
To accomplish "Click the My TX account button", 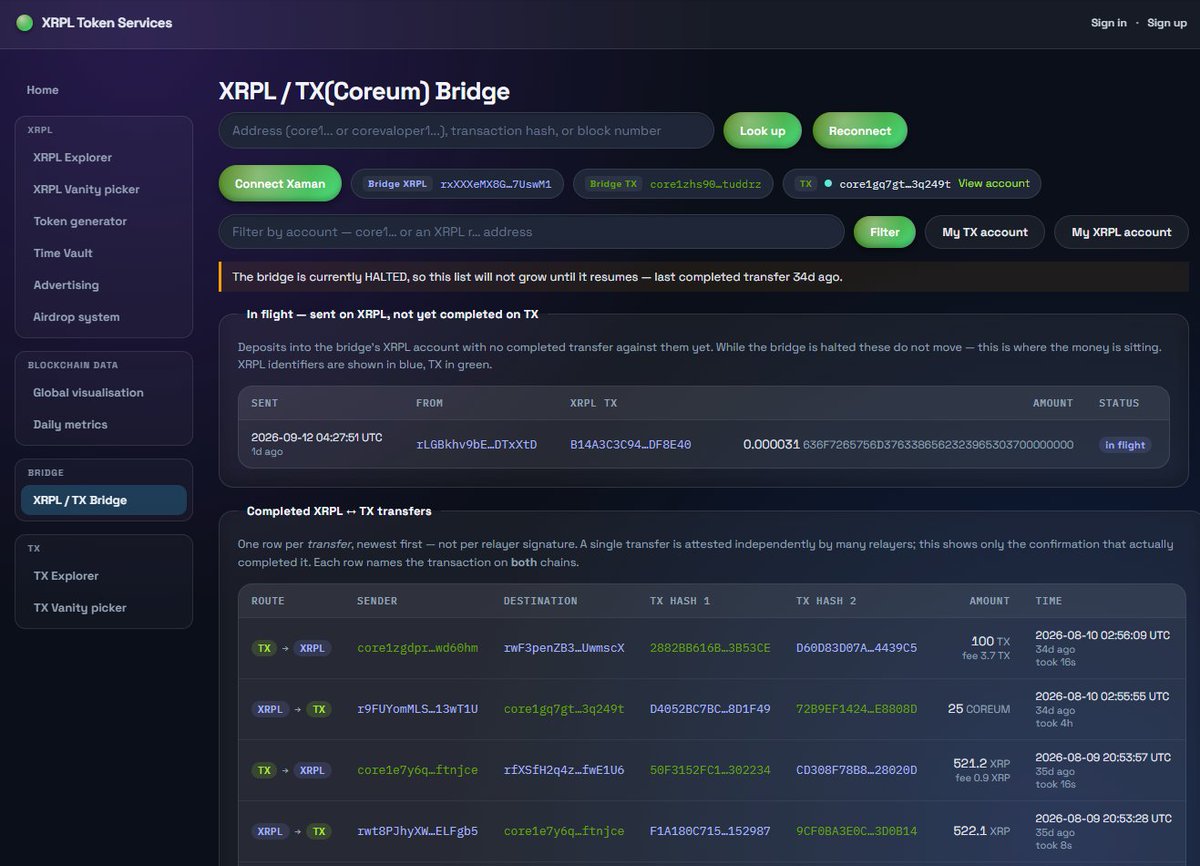I will click(x=985, y=232).
